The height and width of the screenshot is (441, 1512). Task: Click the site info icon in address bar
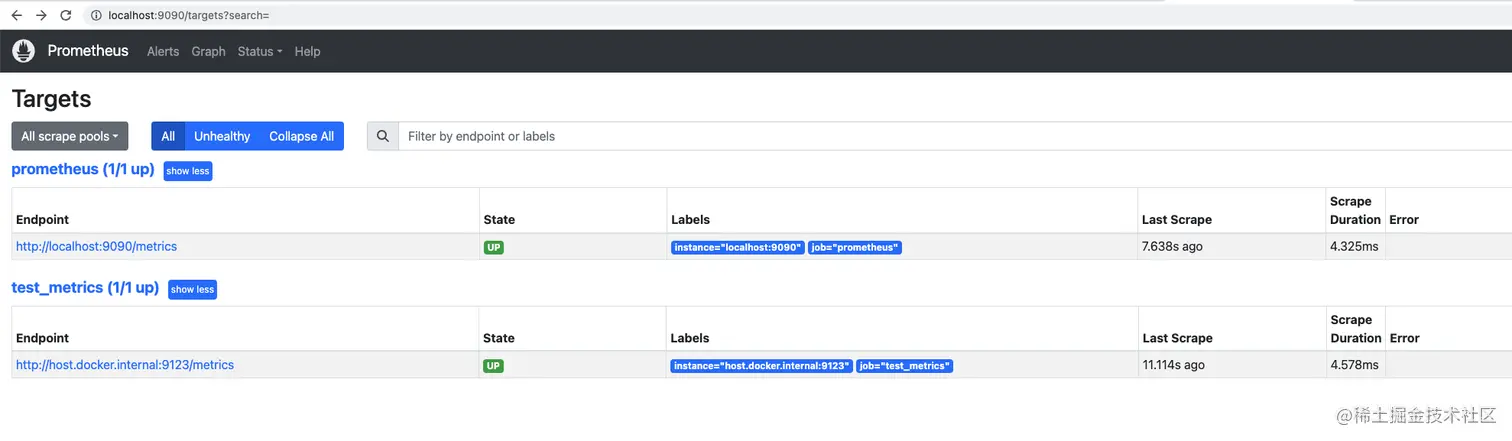(x=96, y=15)
